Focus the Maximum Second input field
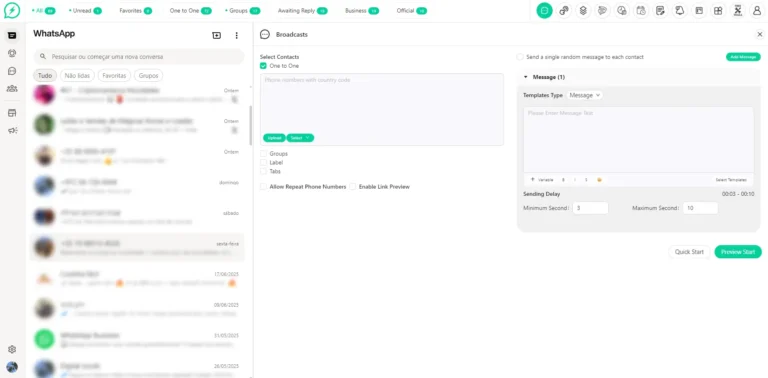Screen dimensions: 768x378 tap(700, 208)
